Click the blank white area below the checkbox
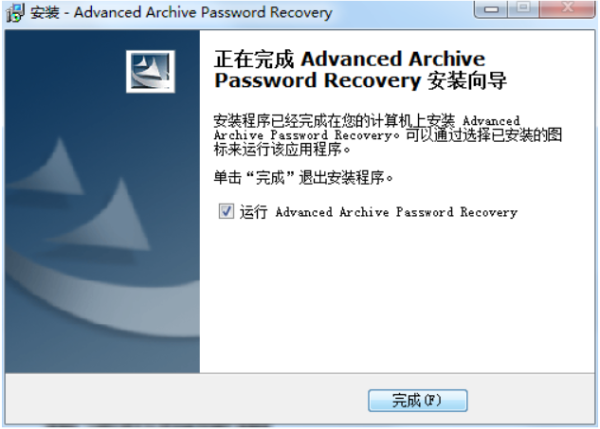600x429 pixels. coord(397,295)
